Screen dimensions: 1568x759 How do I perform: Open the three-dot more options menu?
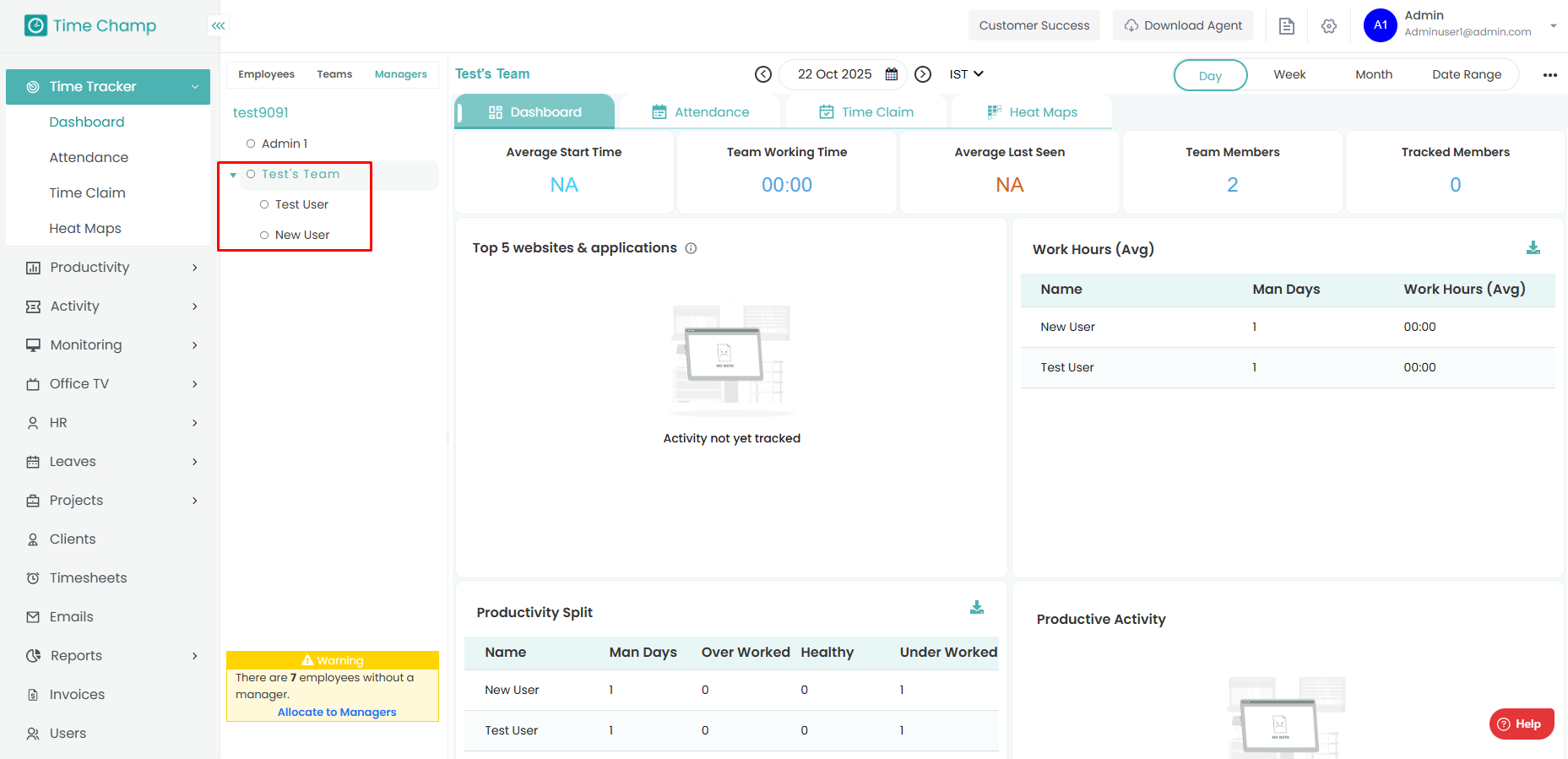point(1549,75)
